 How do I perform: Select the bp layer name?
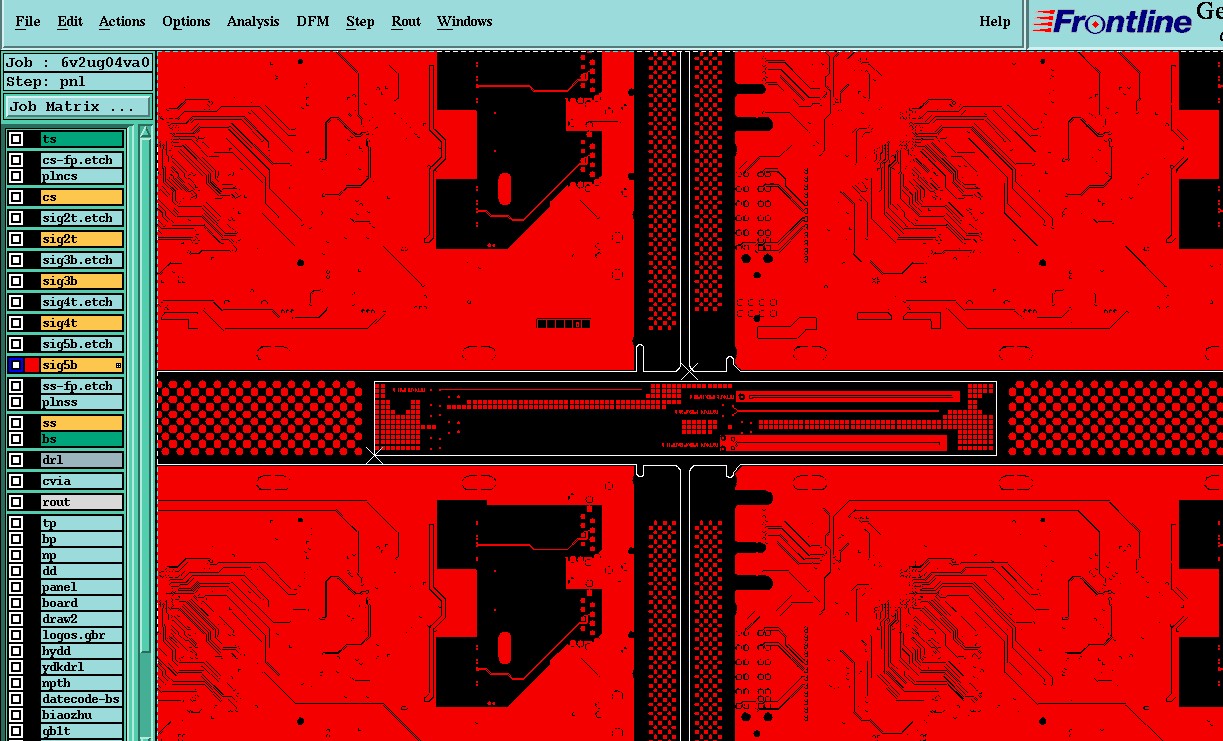pyautogui.click(x=82, y=539)
